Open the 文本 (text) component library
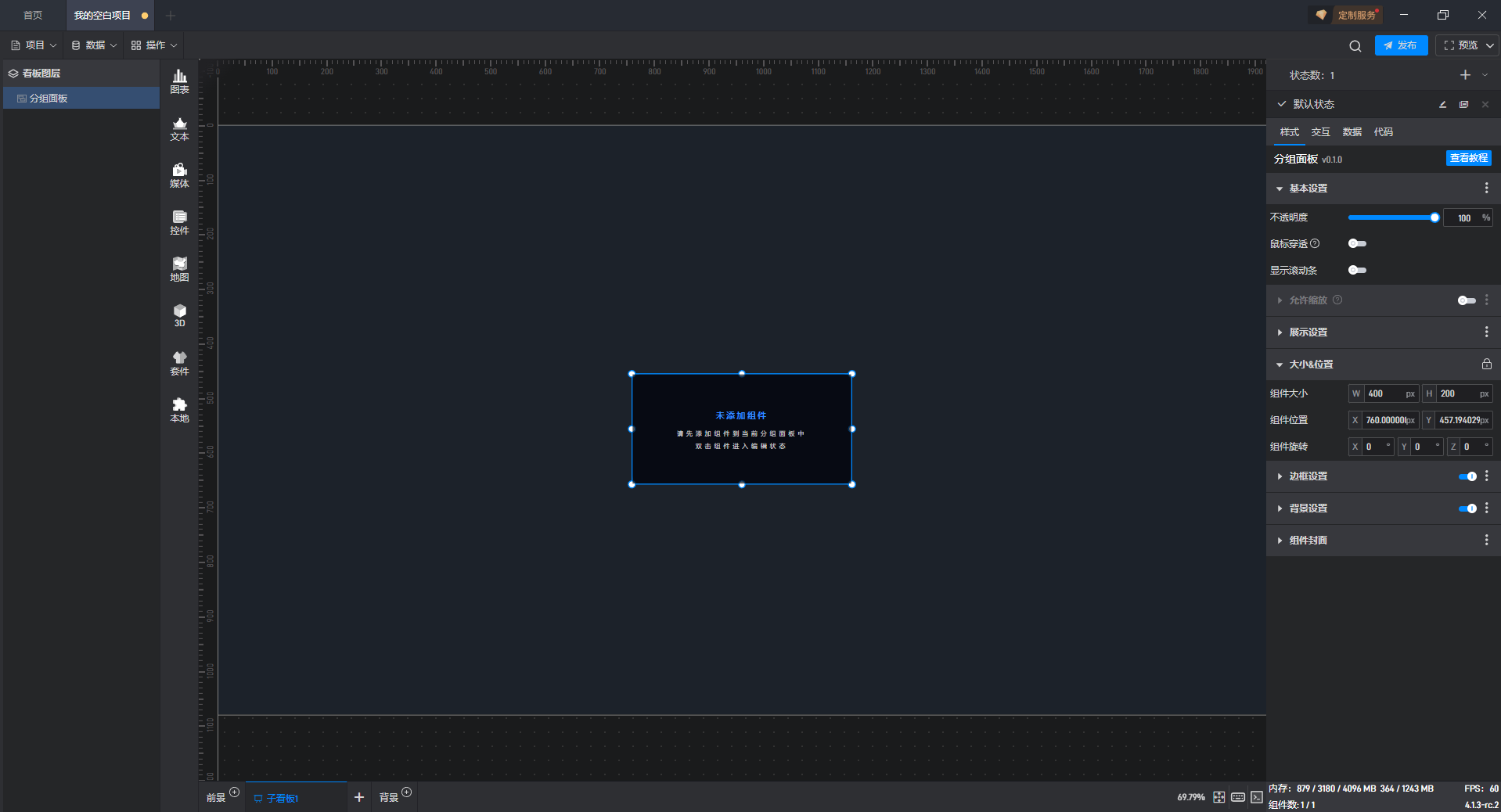Image resolution: width=1501 pixels, height=812 pixels. [179, 128]
